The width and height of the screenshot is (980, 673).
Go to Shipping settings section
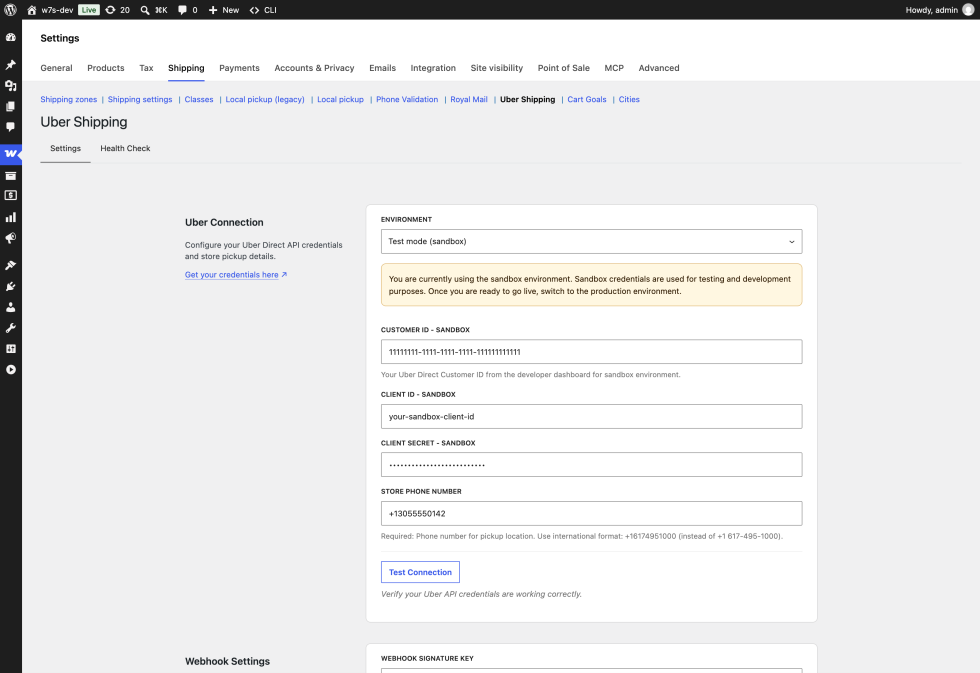pyautogui.click(x=140, y=99)
